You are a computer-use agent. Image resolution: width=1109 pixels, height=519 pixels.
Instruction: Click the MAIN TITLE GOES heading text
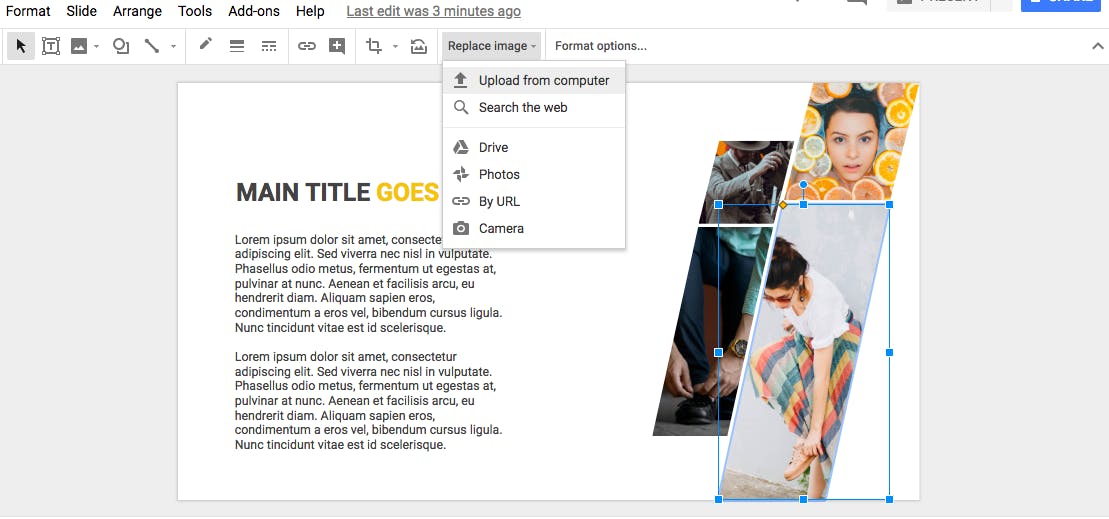pos(337,192)
